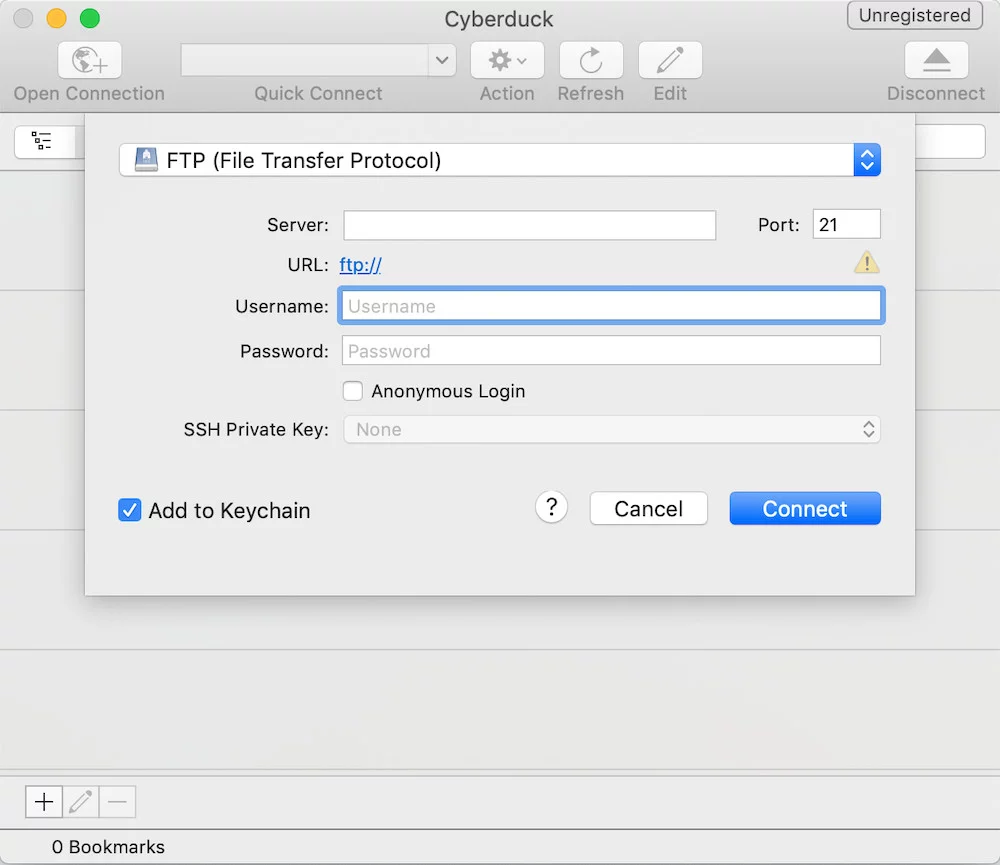Open the SSH Private Key dropdown
The width and height of the screenshot is (1000, 865).
(612, 429)
